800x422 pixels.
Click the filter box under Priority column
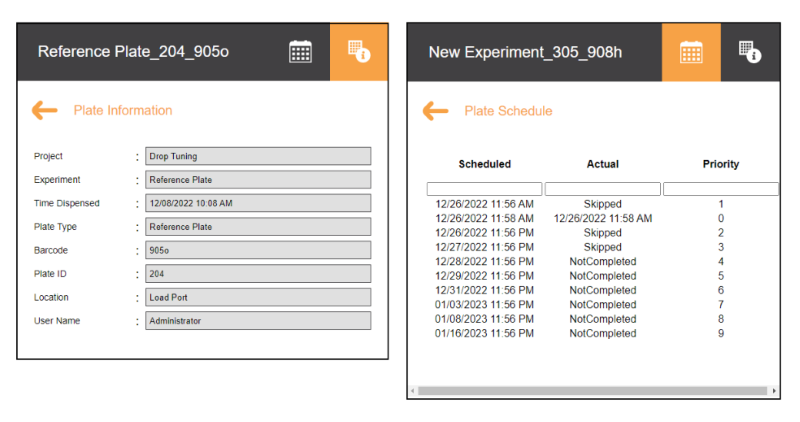pyautogui.click(x=720, y=189)
